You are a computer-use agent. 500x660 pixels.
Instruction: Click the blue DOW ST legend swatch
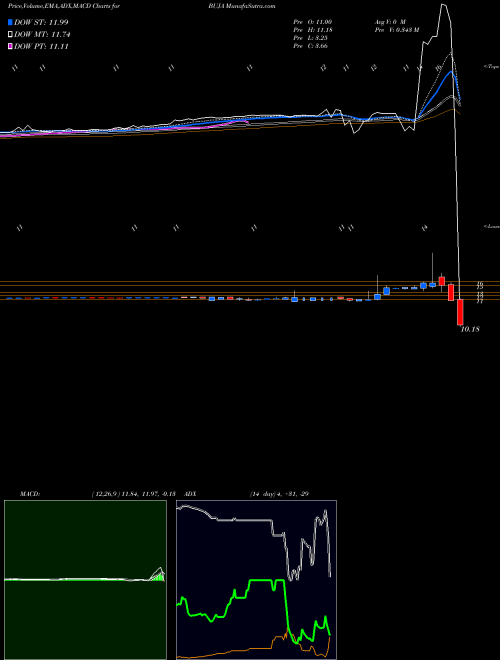[x=10, y=22]
